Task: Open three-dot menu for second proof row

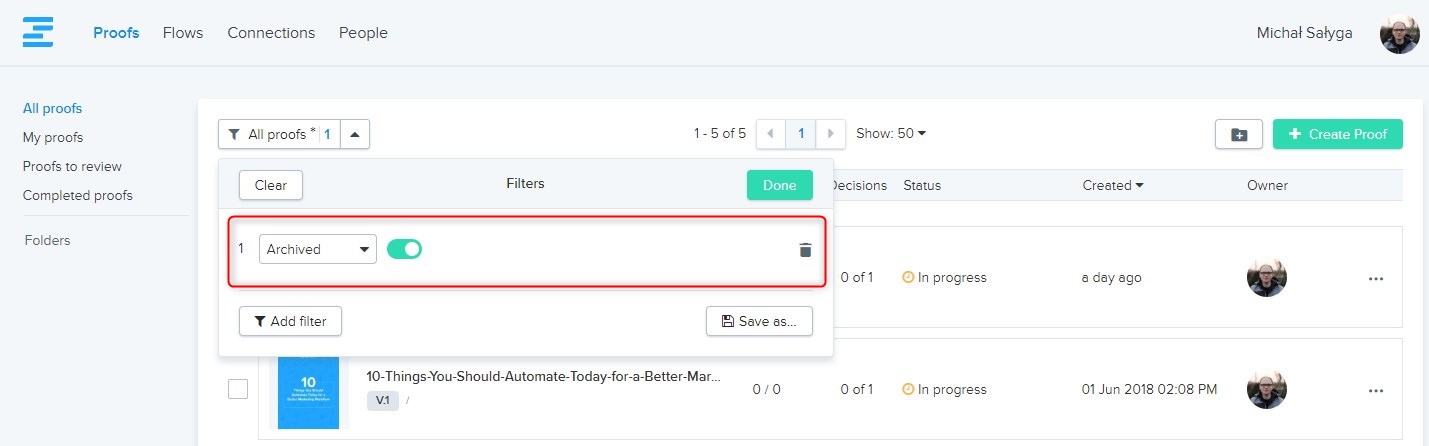Action: pyautogui.click(x=1376, y=390)
